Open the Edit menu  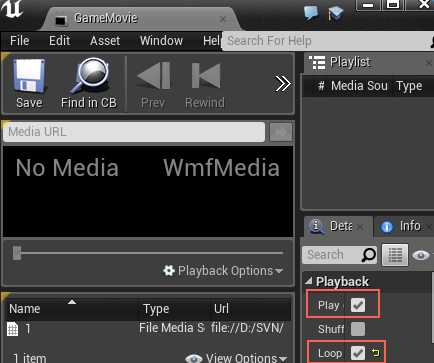[59, 41]
